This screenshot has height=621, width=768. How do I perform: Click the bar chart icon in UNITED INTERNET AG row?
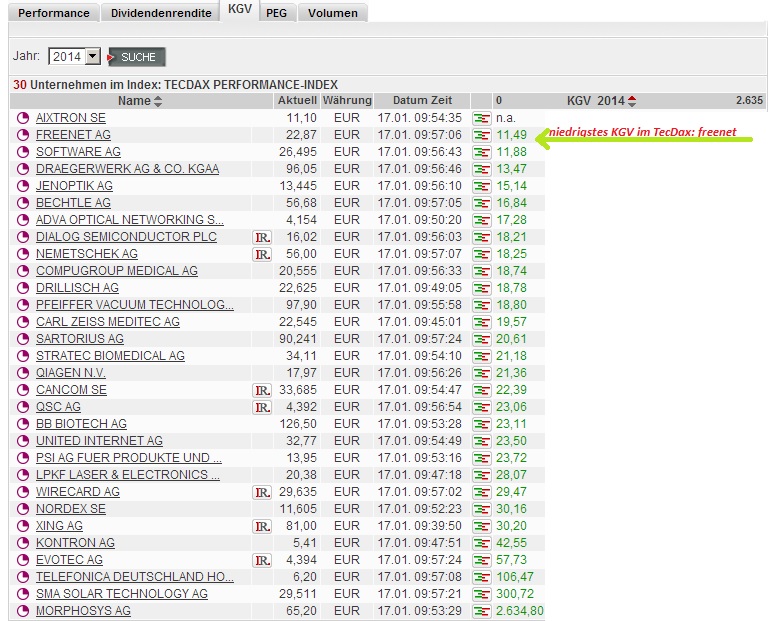(481, 441)
